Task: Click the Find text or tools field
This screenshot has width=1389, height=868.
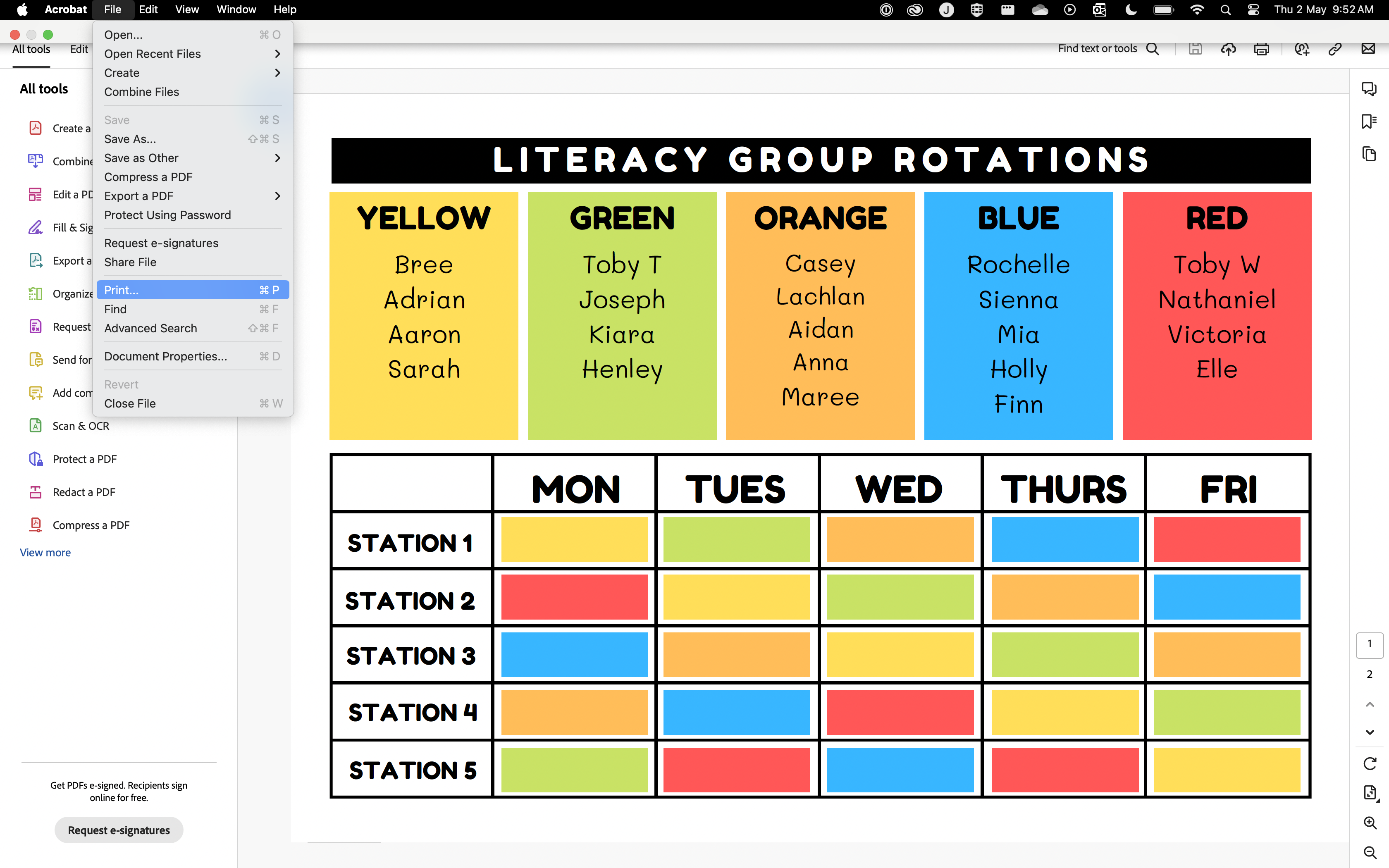Action: (x=1097, y=49)
